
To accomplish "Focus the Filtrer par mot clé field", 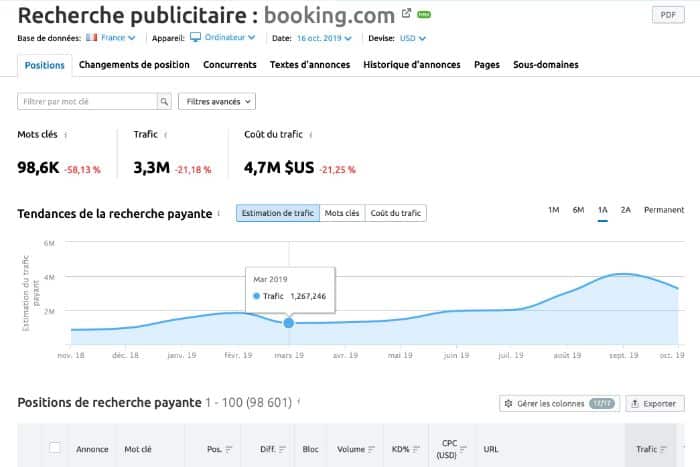I will (x=87, y=101).
